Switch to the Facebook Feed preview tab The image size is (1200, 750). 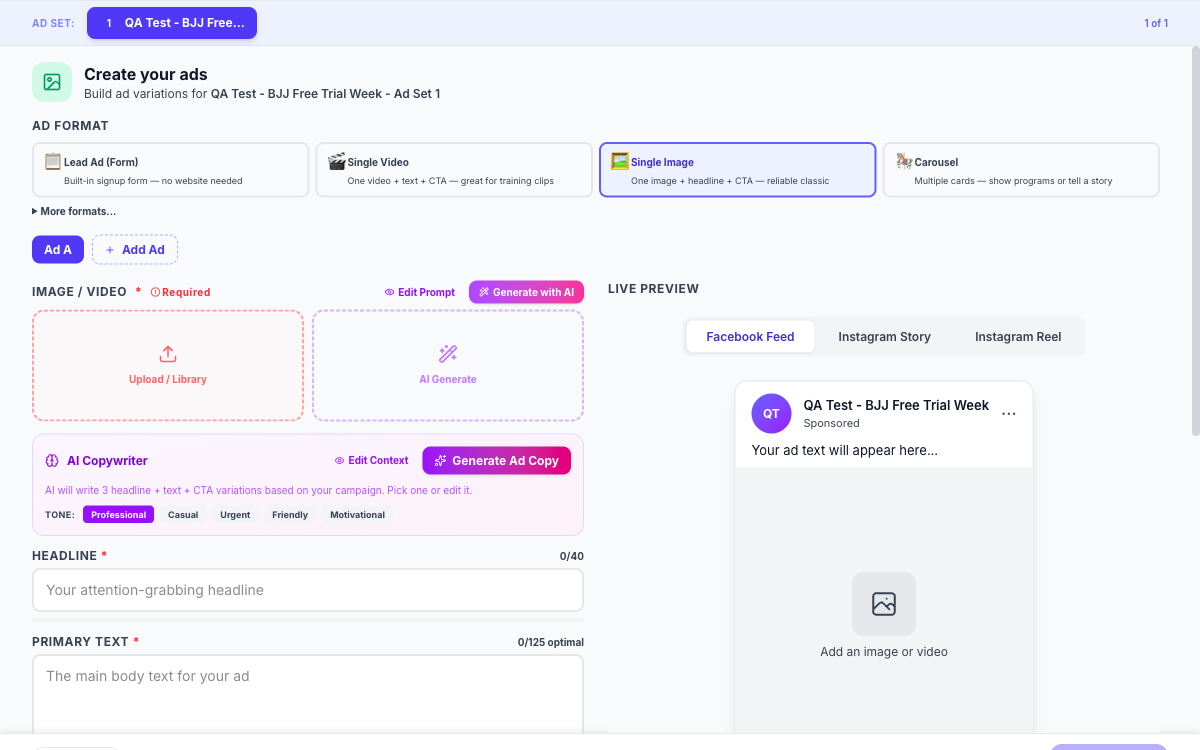coord(750,337)
